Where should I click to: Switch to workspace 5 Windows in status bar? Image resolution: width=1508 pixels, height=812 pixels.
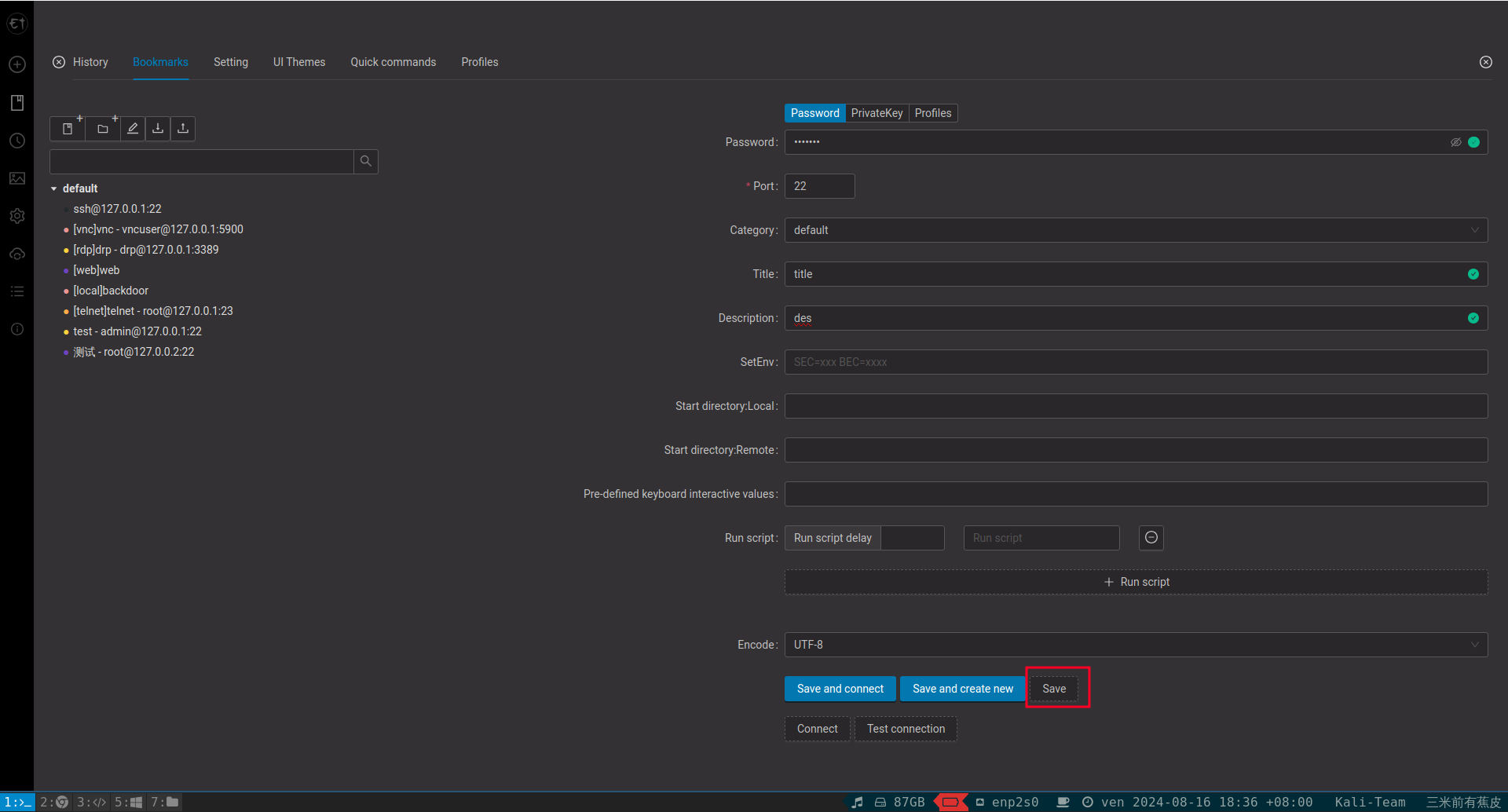point(128,802)
